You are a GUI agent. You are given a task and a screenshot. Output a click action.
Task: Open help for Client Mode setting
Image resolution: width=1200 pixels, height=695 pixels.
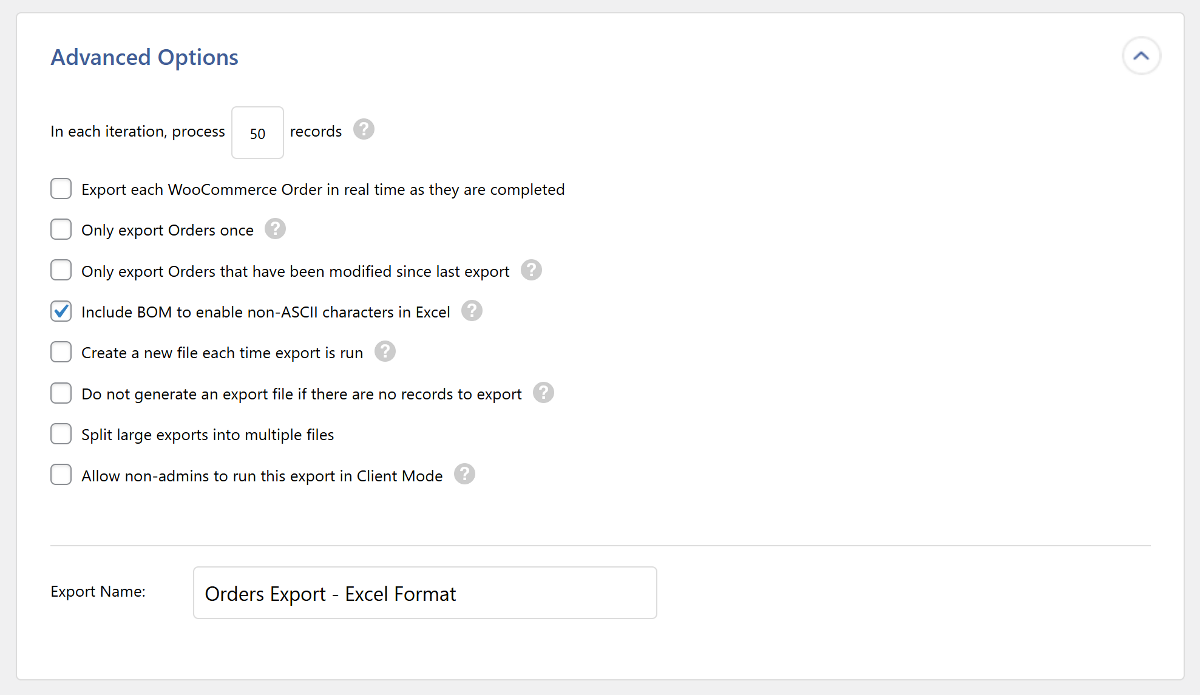464,474
